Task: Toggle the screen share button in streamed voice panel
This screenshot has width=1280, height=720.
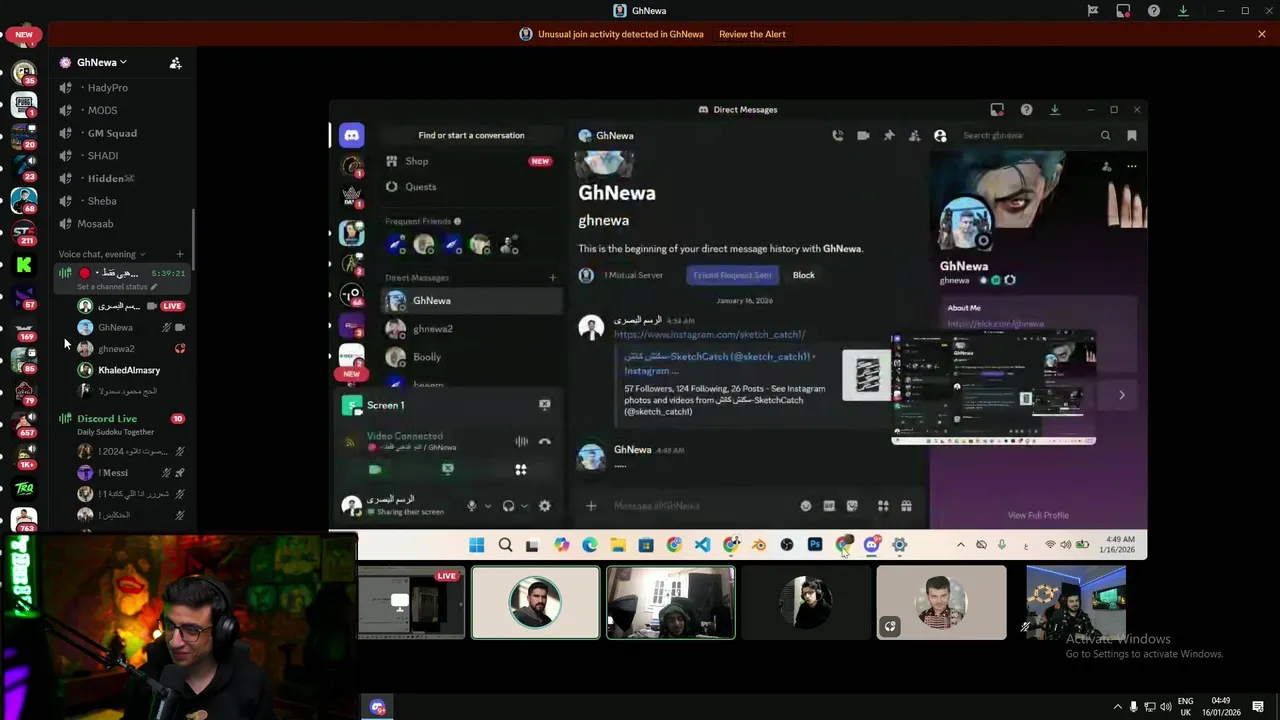Action: click(448, 469)
